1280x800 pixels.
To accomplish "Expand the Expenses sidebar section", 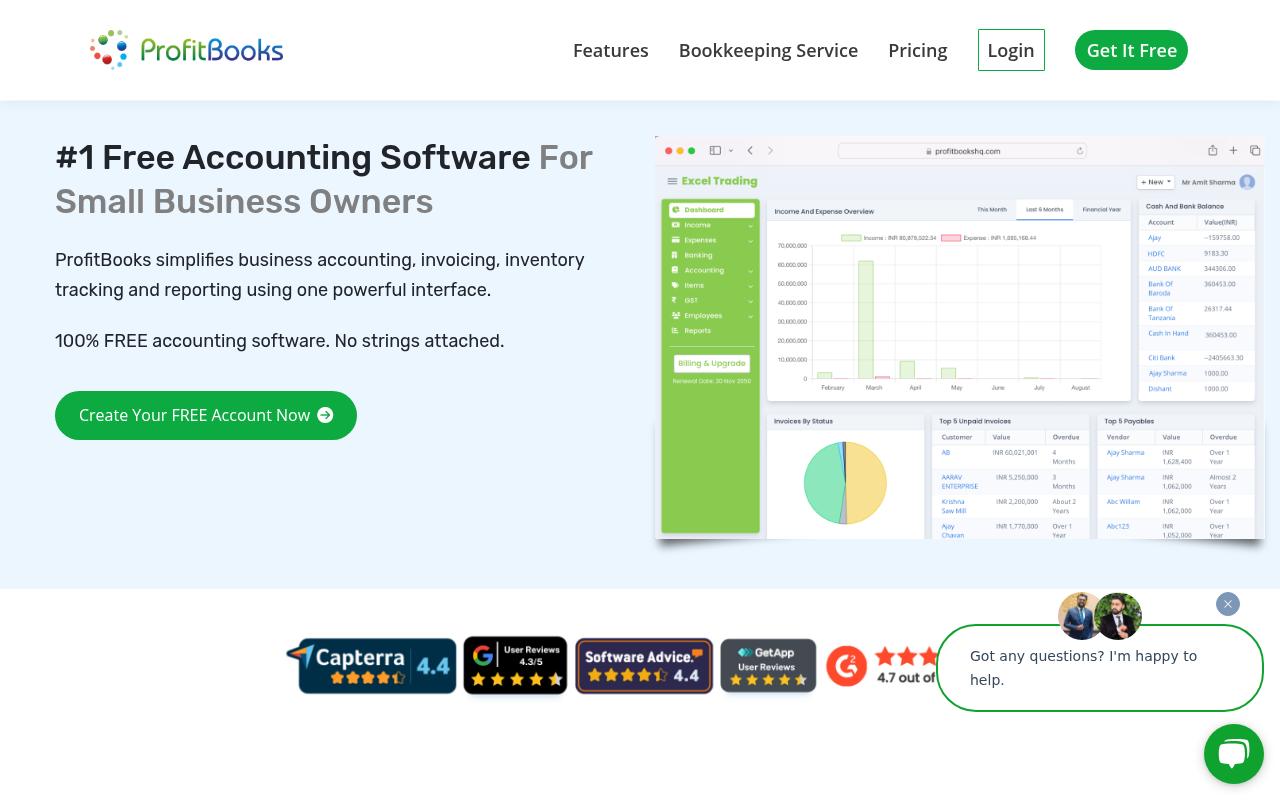I will click(711, 240).
